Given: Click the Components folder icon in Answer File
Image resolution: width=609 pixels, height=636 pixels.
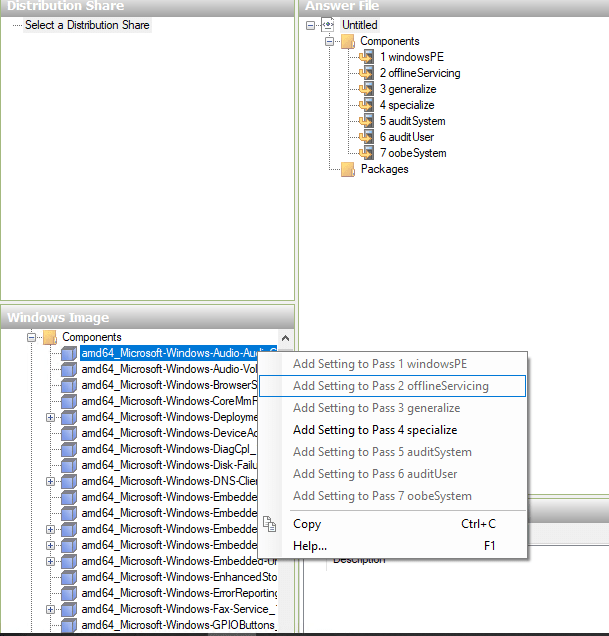Looking at the screenshot, I should click(348, 41).
